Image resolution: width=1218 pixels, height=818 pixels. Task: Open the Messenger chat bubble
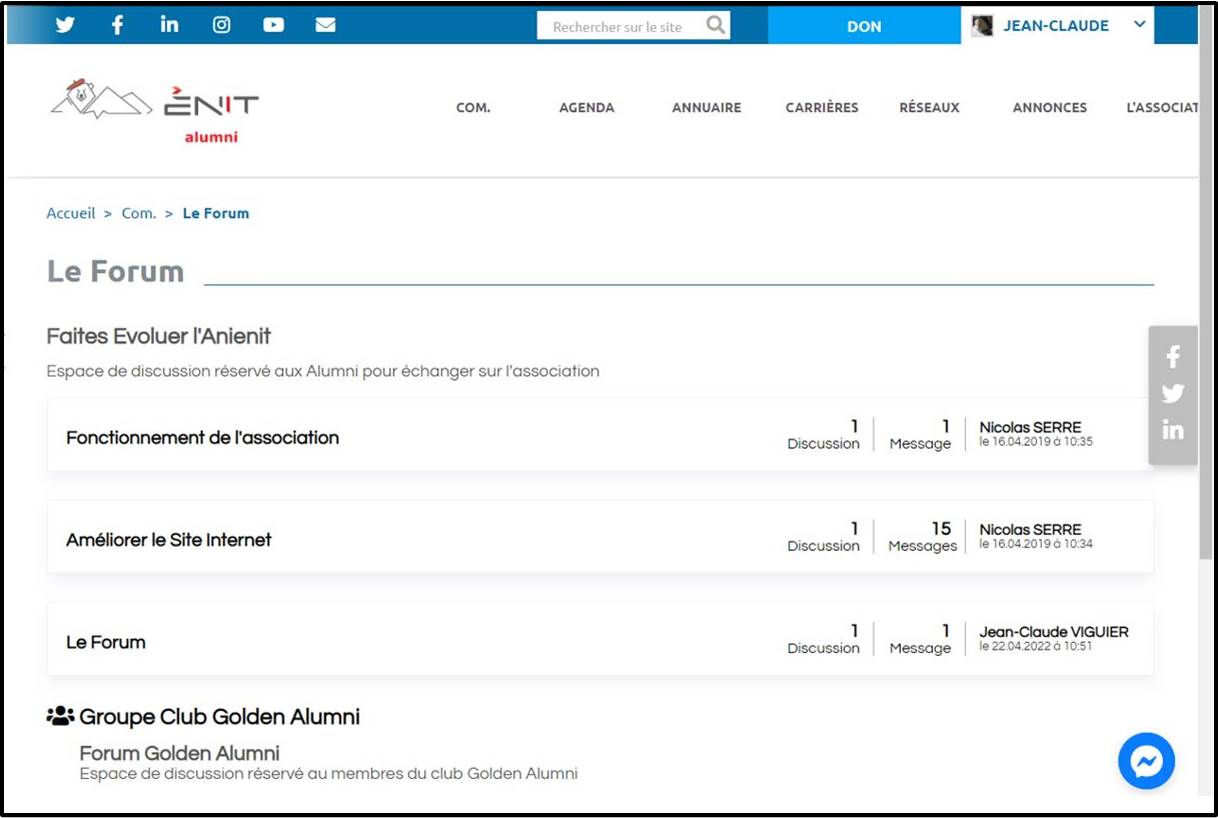pyautogui.click(x=1146, y=762)
